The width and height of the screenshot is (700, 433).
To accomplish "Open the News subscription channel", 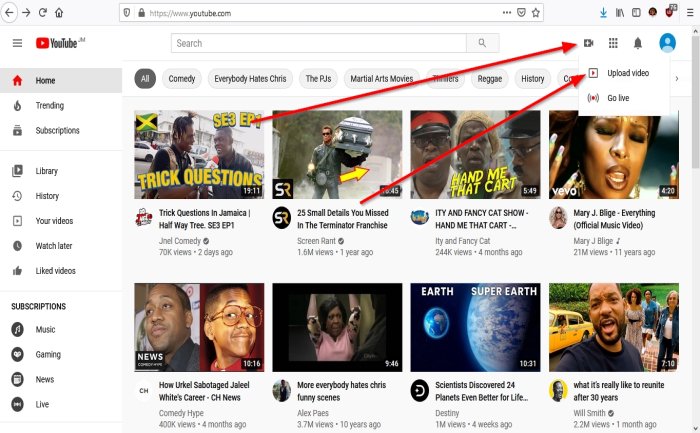I will coord(61,379).
